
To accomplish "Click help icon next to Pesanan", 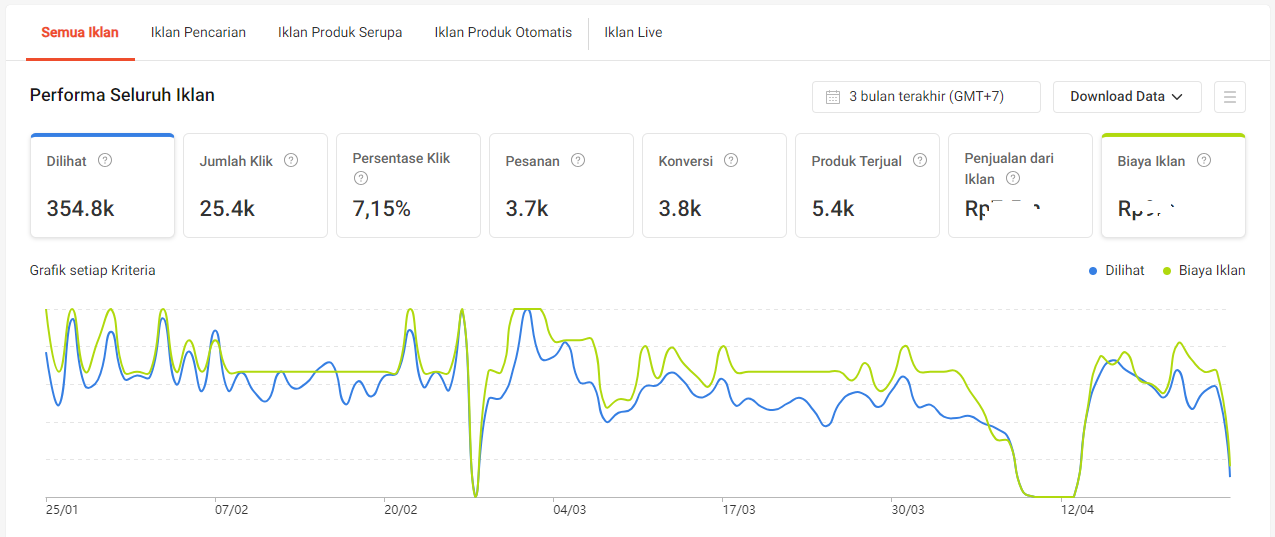I will [578, 160].
